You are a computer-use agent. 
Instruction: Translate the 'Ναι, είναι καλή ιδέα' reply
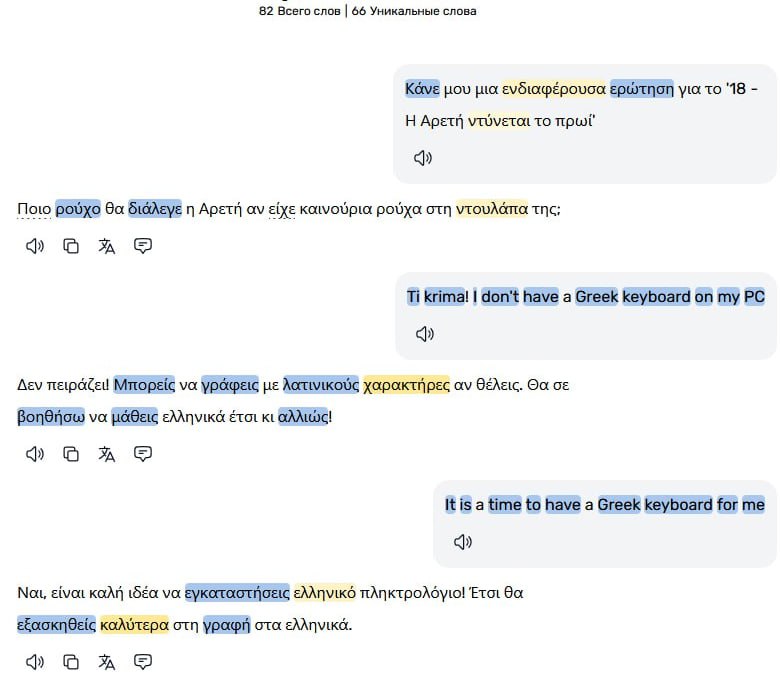[106, 662]
